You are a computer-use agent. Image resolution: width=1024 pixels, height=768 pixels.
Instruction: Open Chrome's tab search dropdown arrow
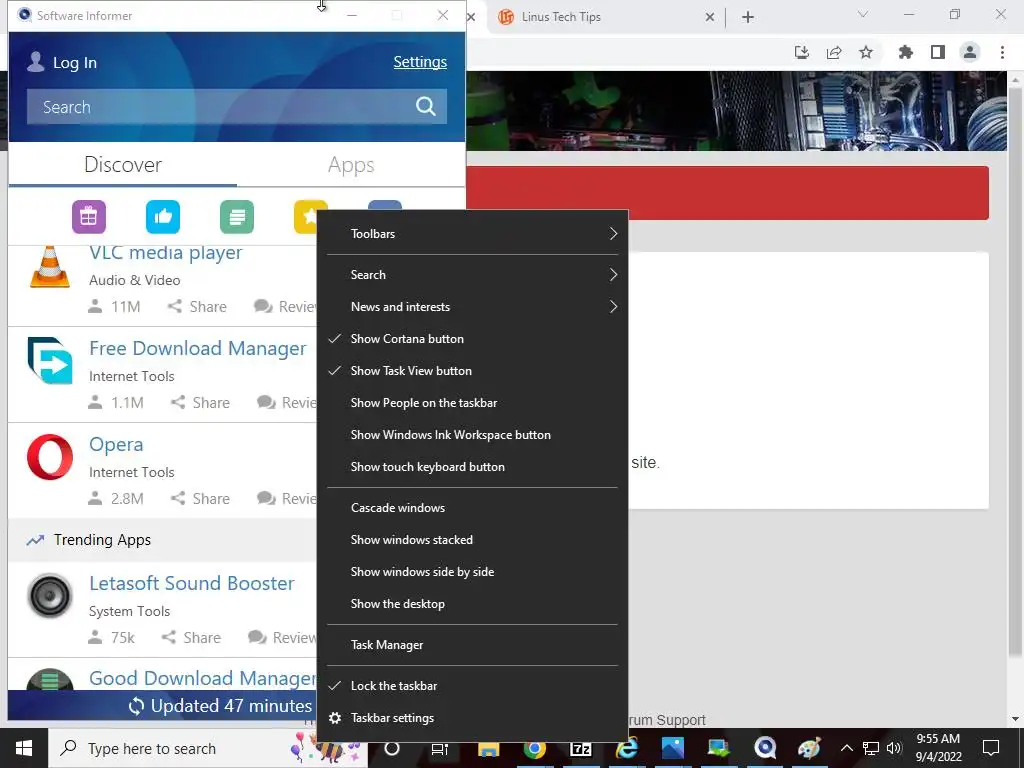click(863, 14)
